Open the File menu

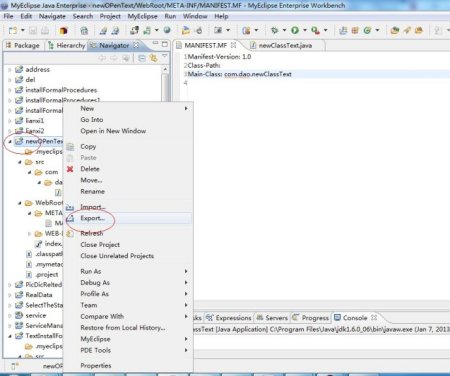8,16
